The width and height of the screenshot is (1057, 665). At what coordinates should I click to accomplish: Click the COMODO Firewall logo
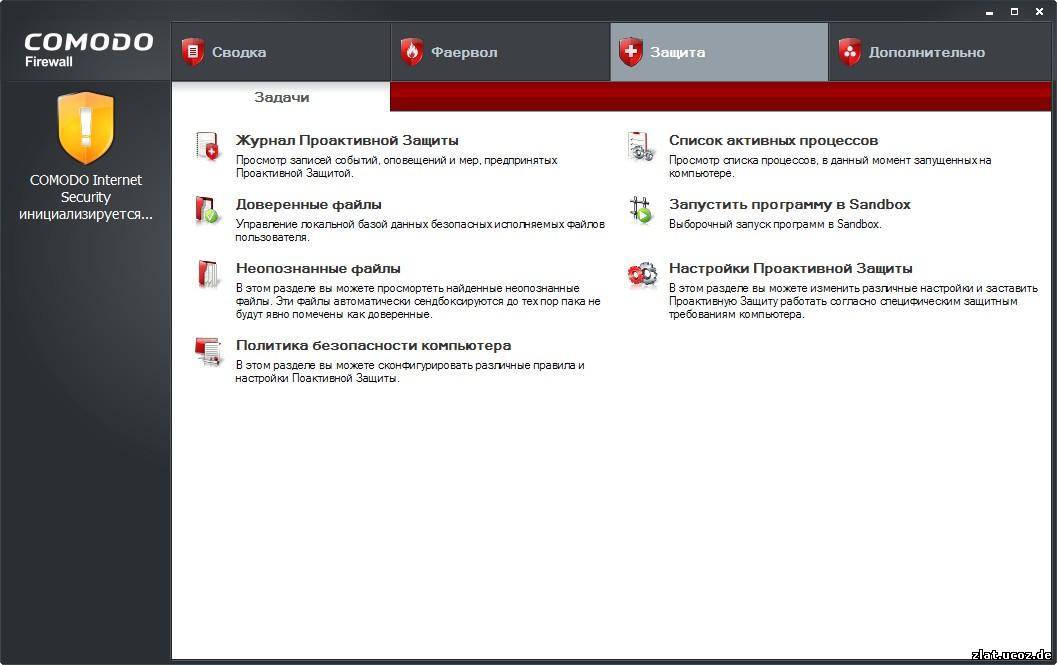click(x=88, y=49)
